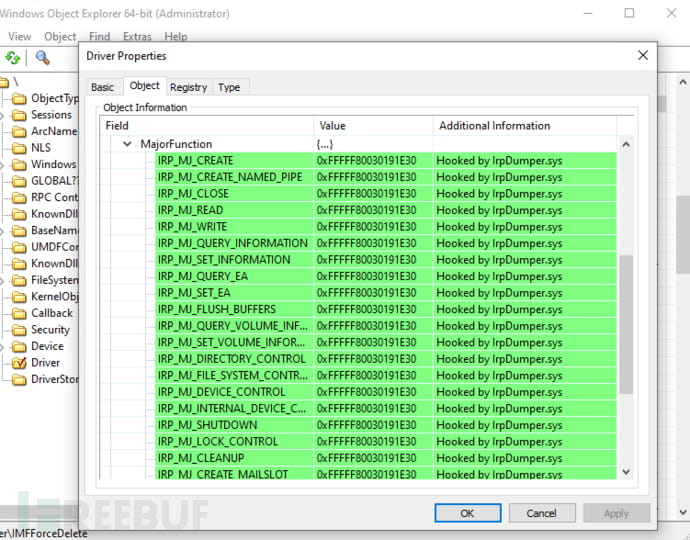Click the Additional Information column header
690x540 pixels.
[x=494, y=126]
